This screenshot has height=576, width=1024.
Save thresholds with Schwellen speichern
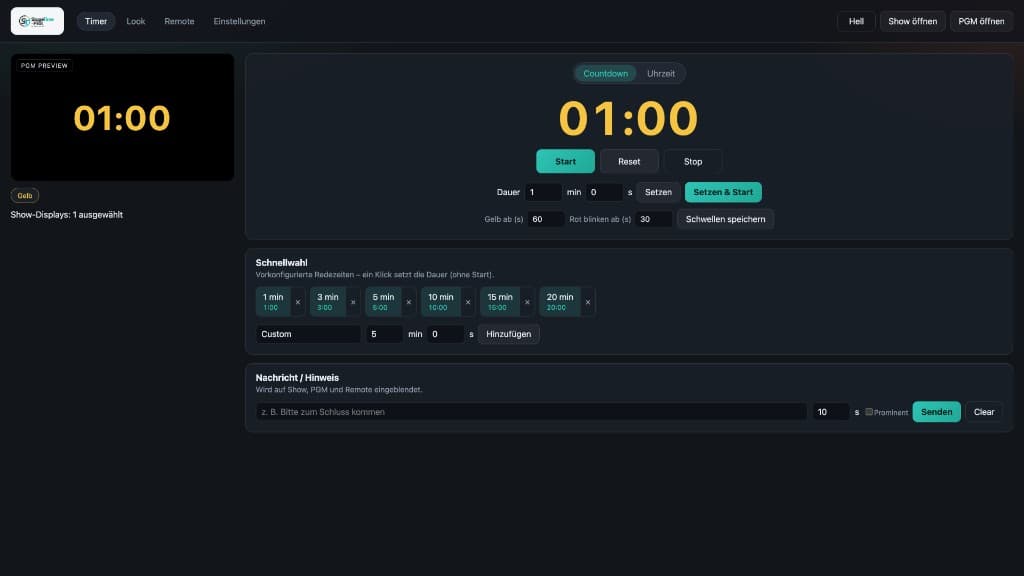(726, 219)
